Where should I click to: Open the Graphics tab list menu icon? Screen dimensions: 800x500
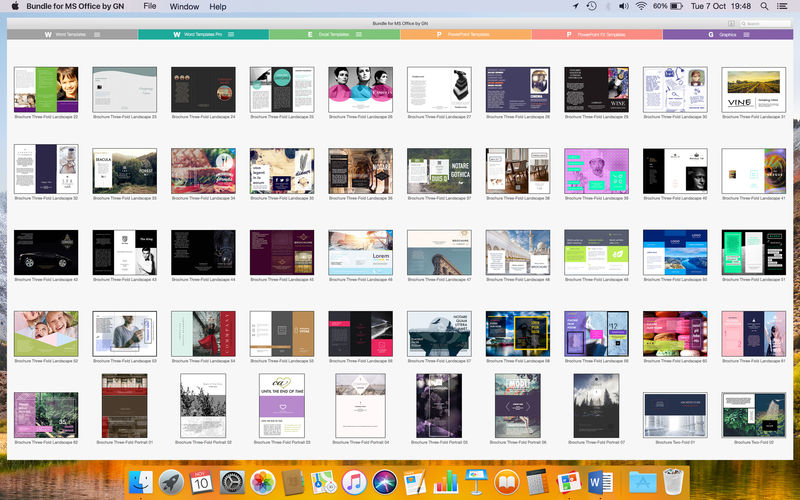[746, 35]
